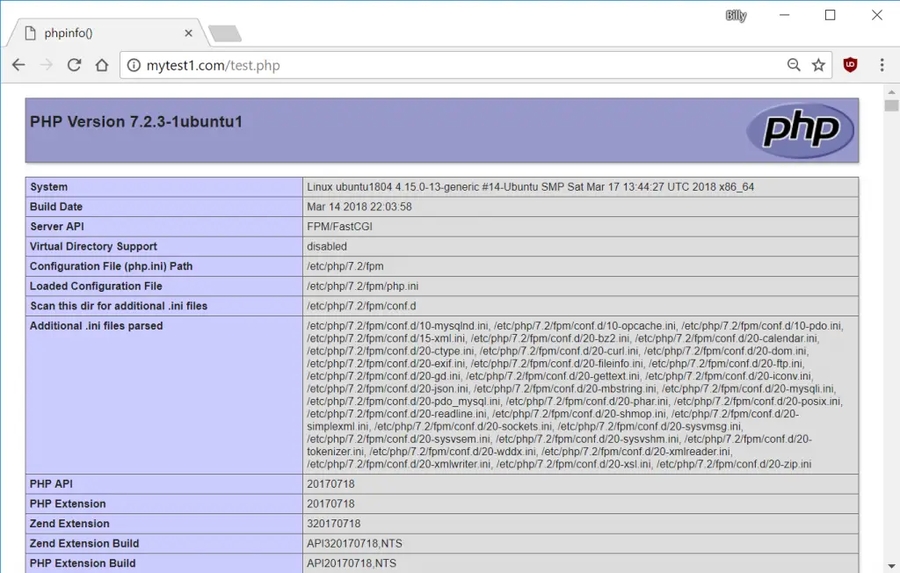
Task: Click the scrollbar down arrow
Action: [890, 565]
